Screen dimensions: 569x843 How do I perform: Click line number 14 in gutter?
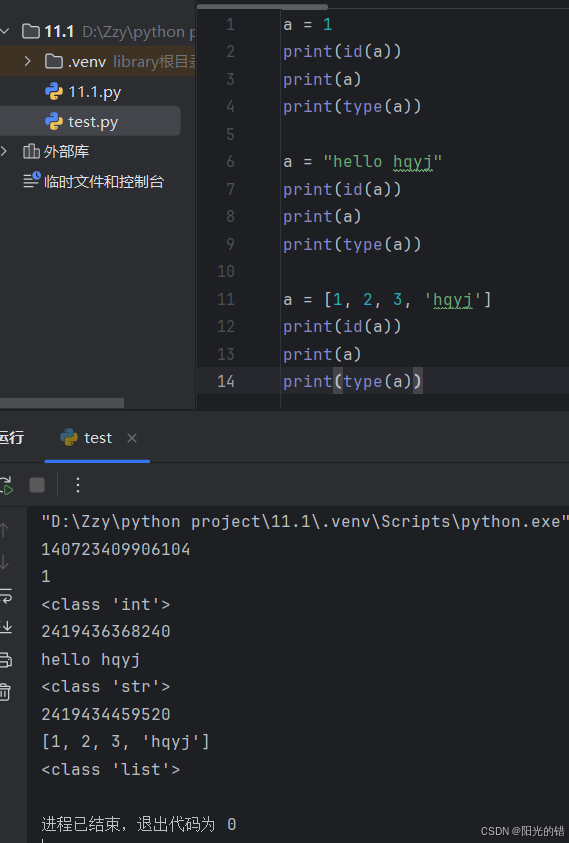click(226, 381)
